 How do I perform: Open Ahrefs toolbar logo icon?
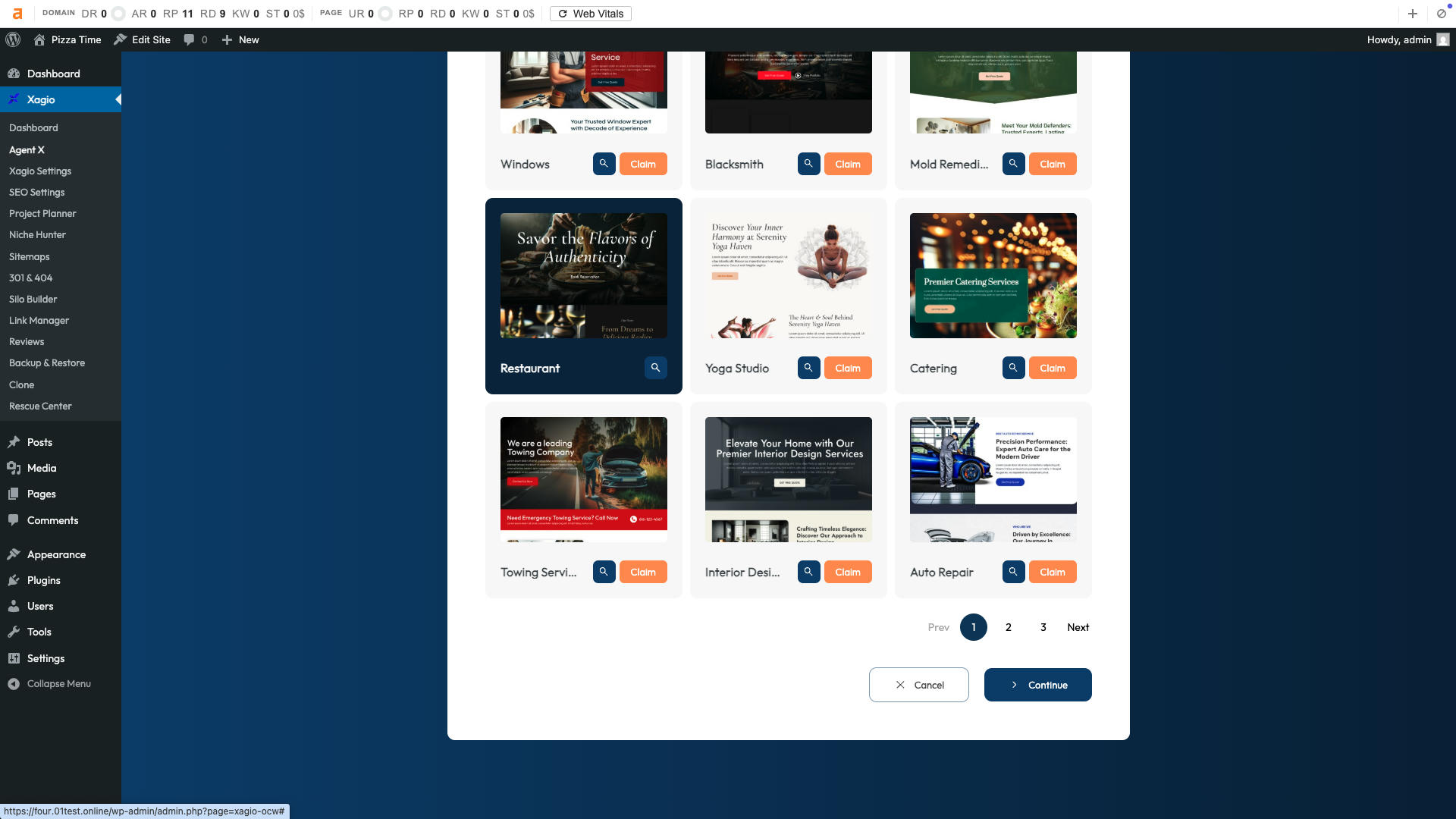pyautogui.click(x=17, y=14)
